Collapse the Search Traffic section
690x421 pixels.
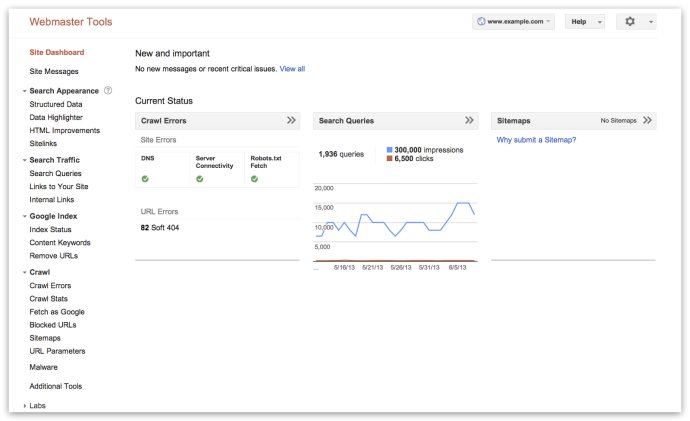click(24, 160)
